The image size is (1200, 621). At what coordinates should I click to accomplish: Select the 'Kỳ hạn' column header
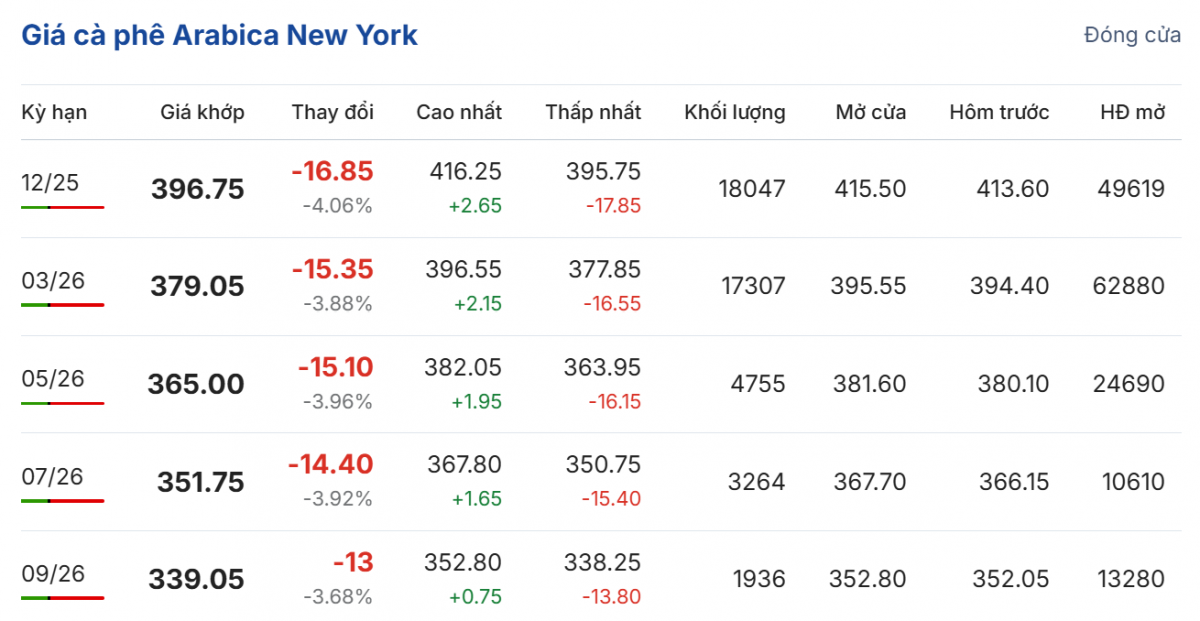pos(54,112)
